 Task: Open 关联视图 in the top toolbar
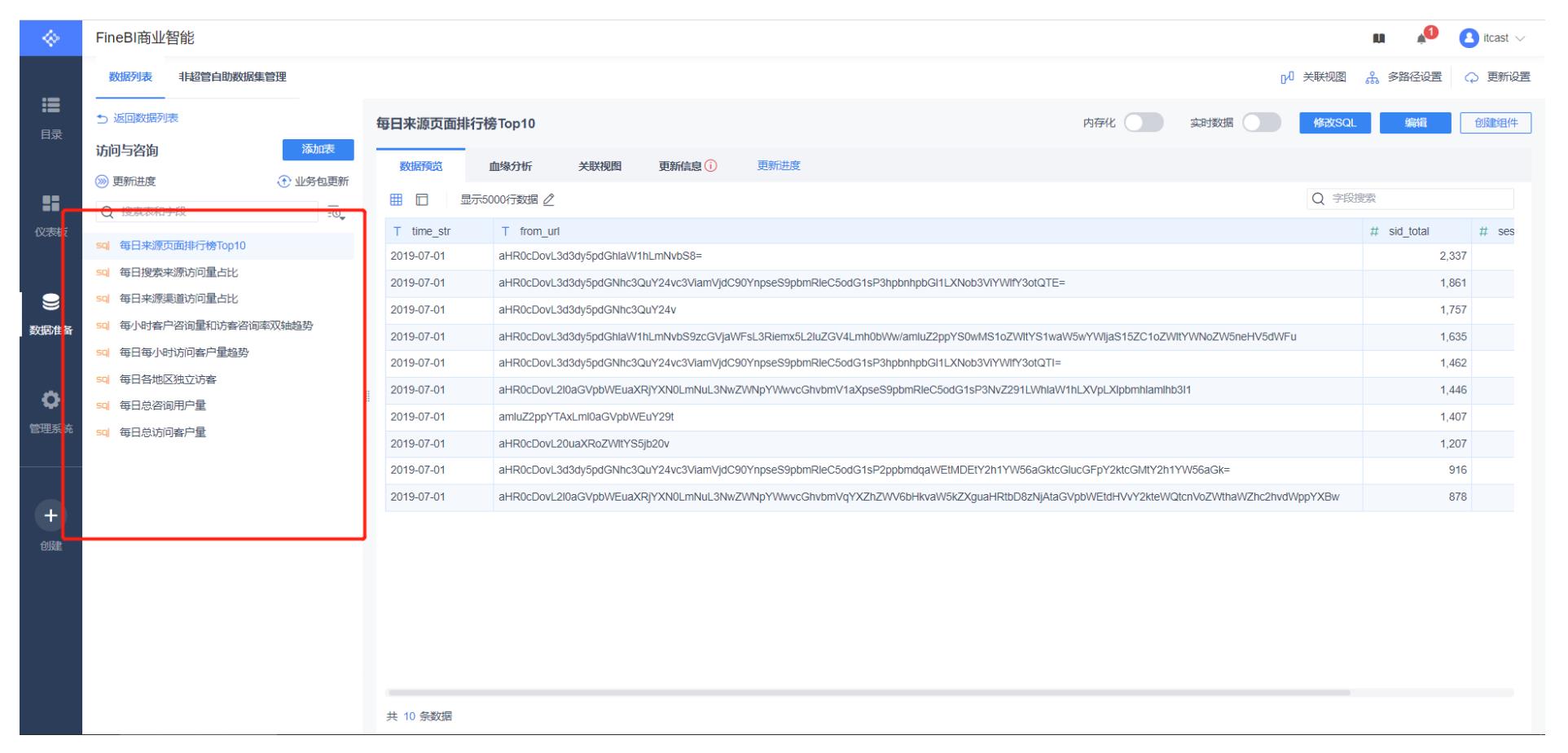(1313, 77)
